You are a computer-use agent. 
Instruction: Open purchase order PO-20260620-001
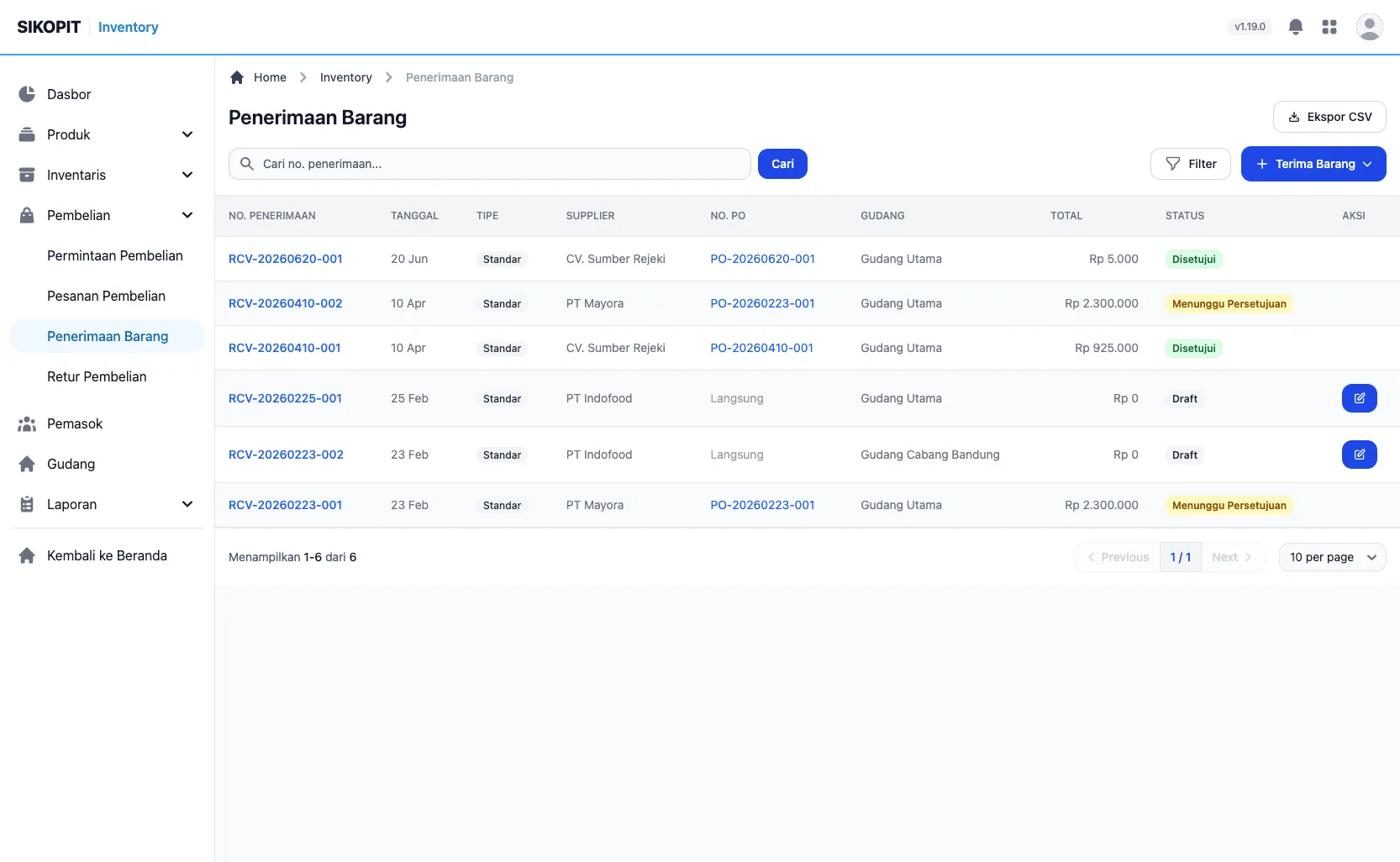(x=763, y=259)
